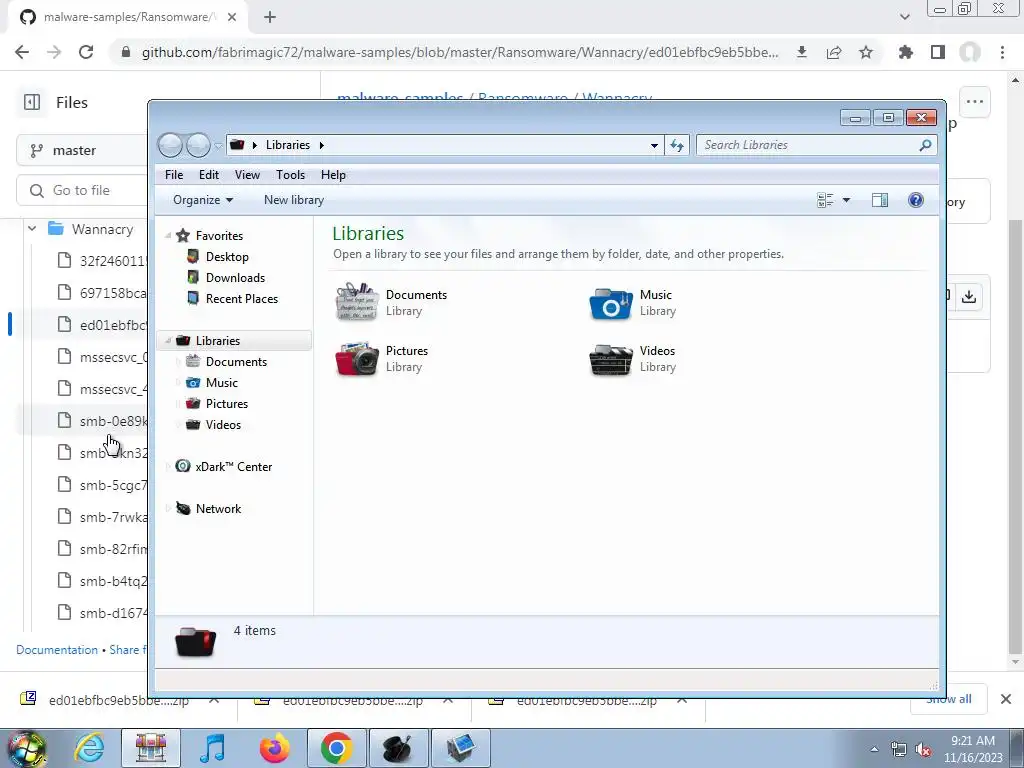Viewport: 1024px width, 768px height.
Task: Open the Edit menu
Action: click(209, 175)
